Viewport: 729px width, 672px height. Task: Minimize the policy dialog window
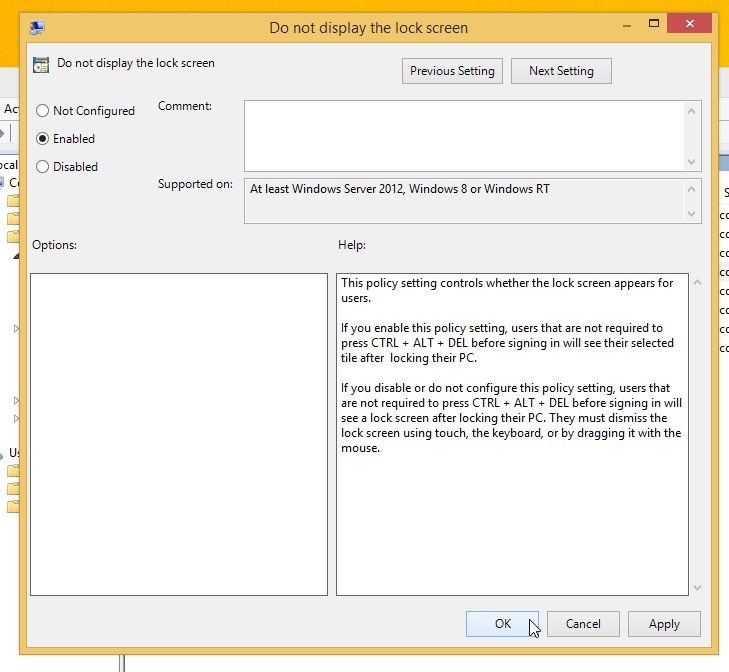[x=627, y=26]
